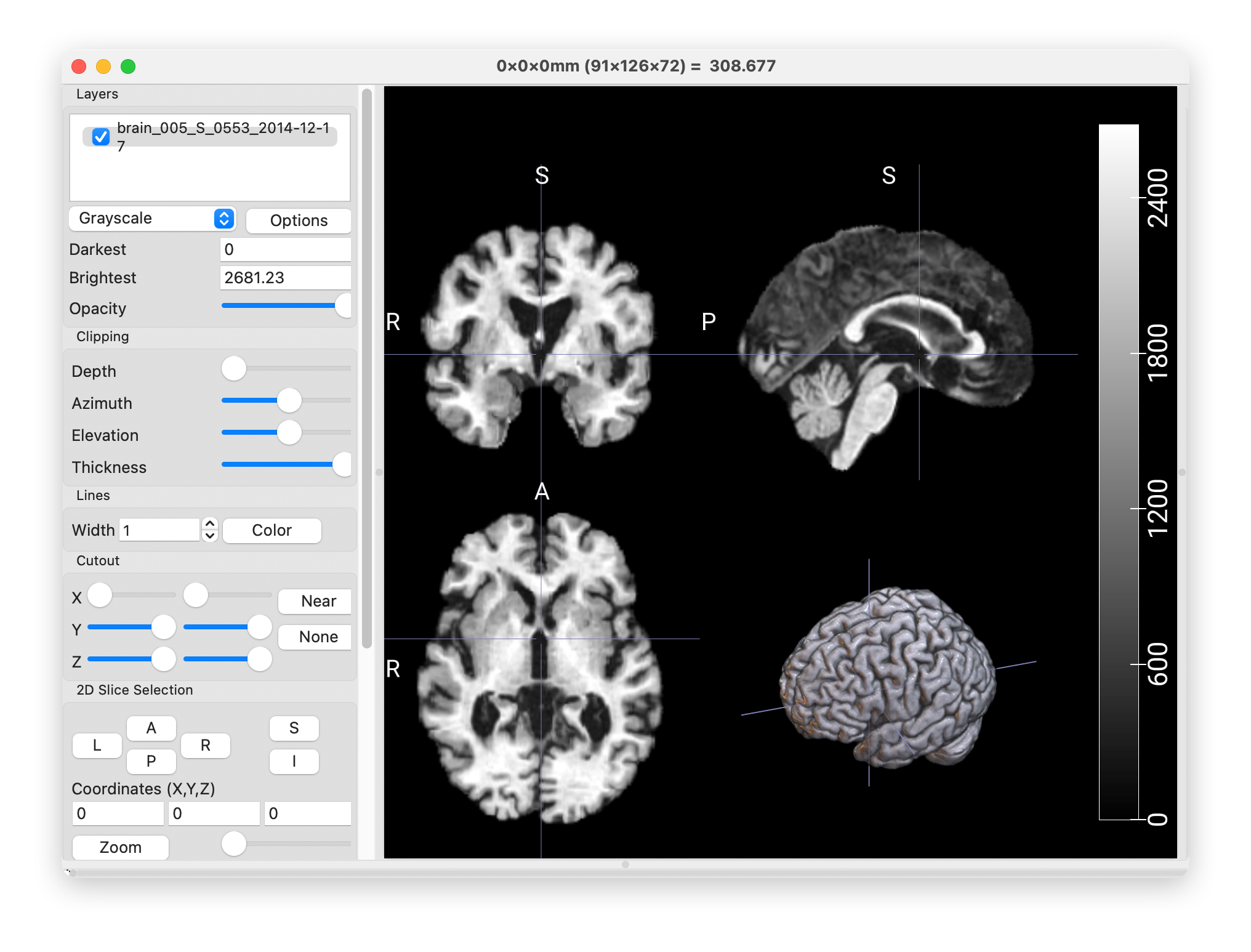Move slice right using R button
The image size is (1251, 952).
(x=206, y=745)
